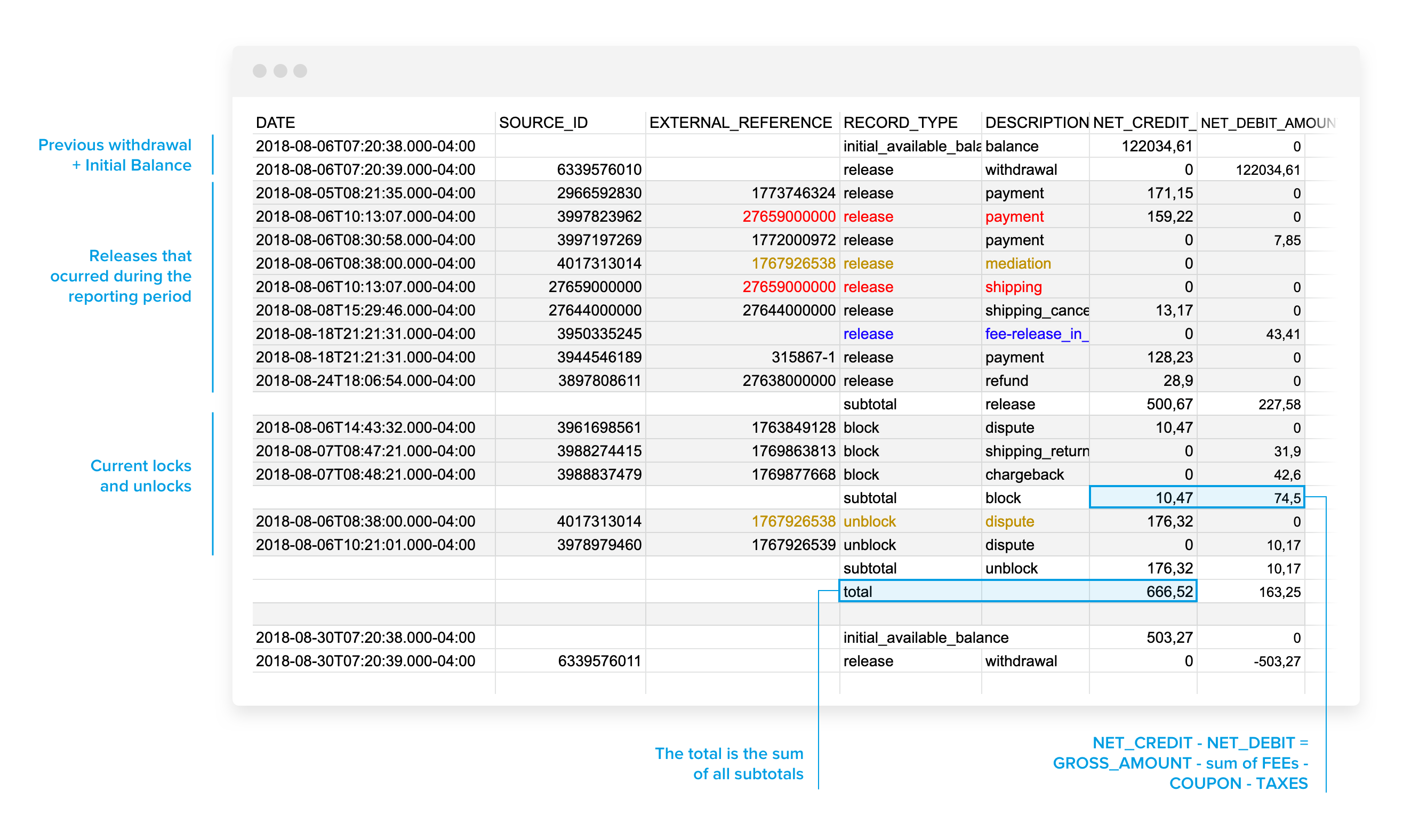Click the DESCRIPTION column header
Image resolution: width=1427 pixels, height=840 pixels.
pyautogui.click(x=1036, y=123)
